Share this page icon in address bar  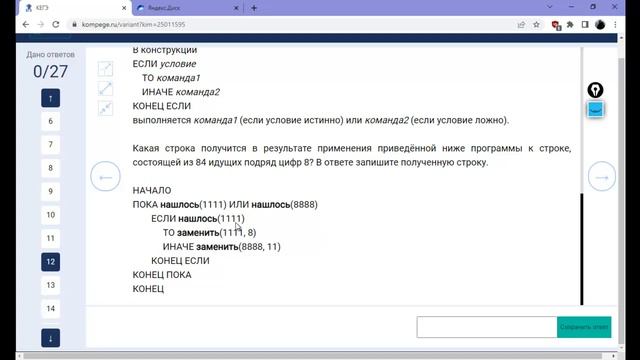(521, 25)
